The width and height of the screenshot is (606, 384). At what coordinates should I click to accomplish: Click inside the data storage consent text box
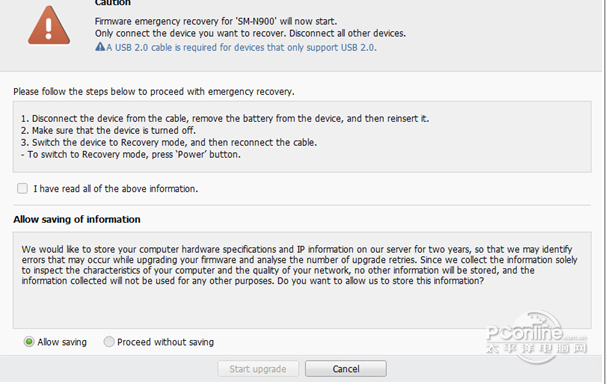coord(302,280)
